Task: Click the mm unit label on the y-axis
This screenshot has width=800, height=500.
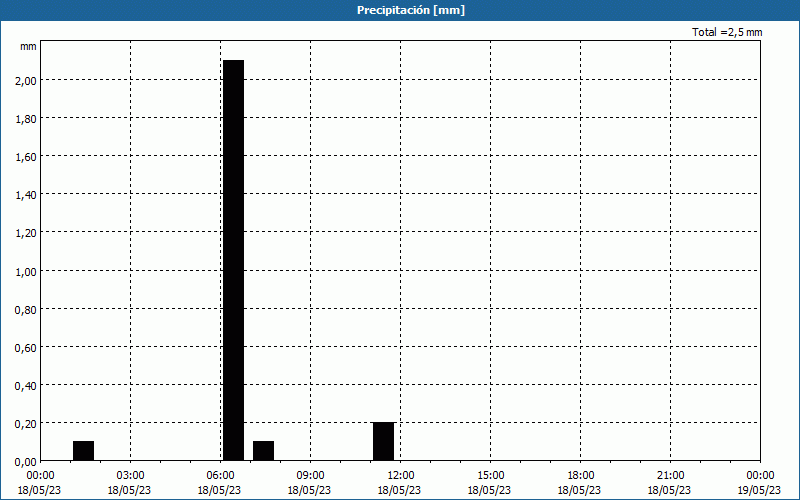Action: 29,46
